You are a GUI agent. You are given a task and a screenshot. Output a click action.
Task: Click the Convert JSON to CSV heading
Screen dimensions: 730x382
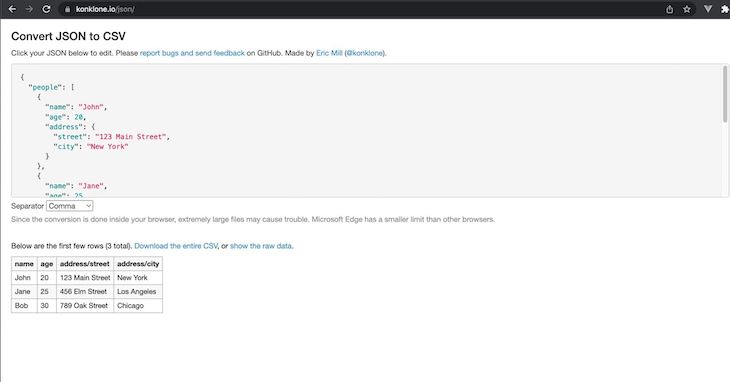tap(68, 36)
